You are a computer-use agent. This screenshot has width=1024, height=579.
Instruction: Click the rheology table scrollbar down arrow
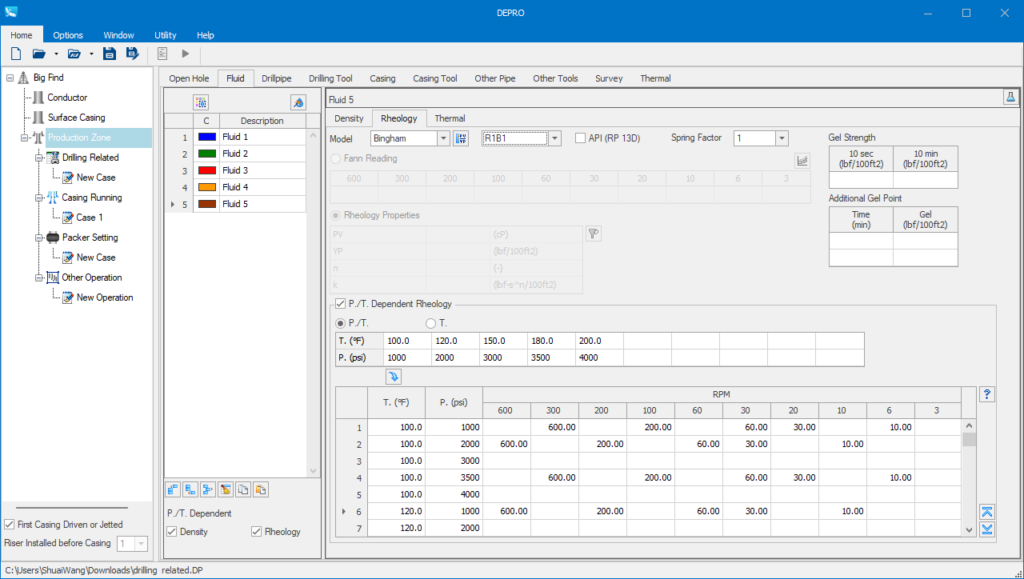click(x=969, y=530)
